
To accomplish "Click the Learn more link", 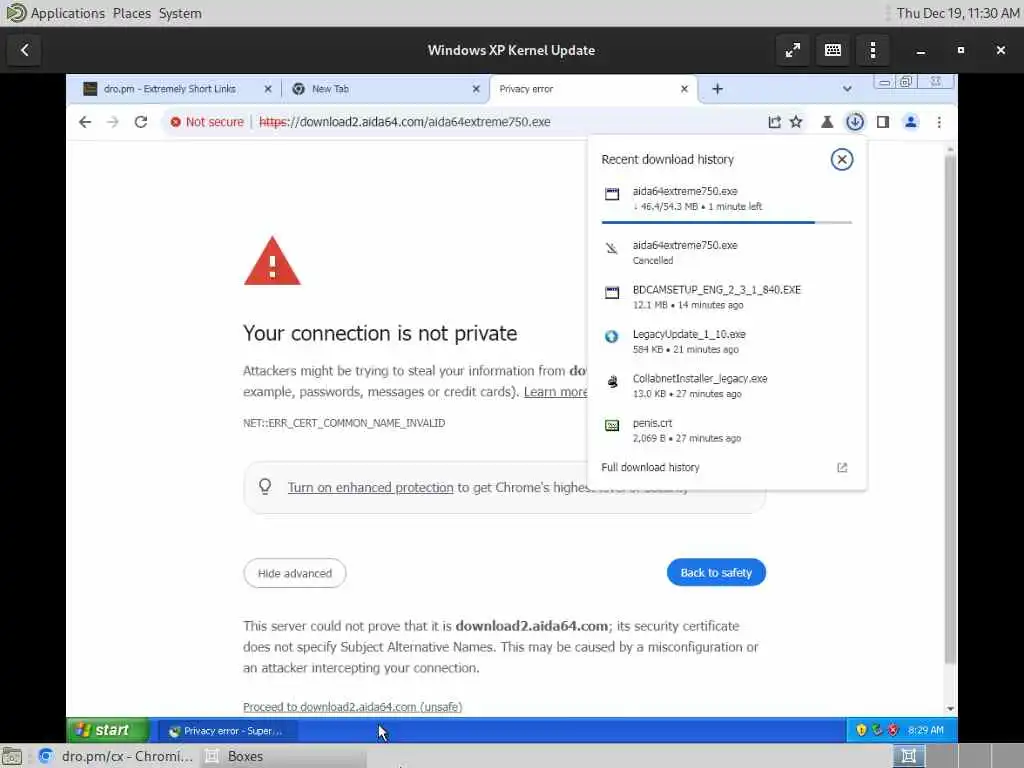I will (x=556, y=392).
